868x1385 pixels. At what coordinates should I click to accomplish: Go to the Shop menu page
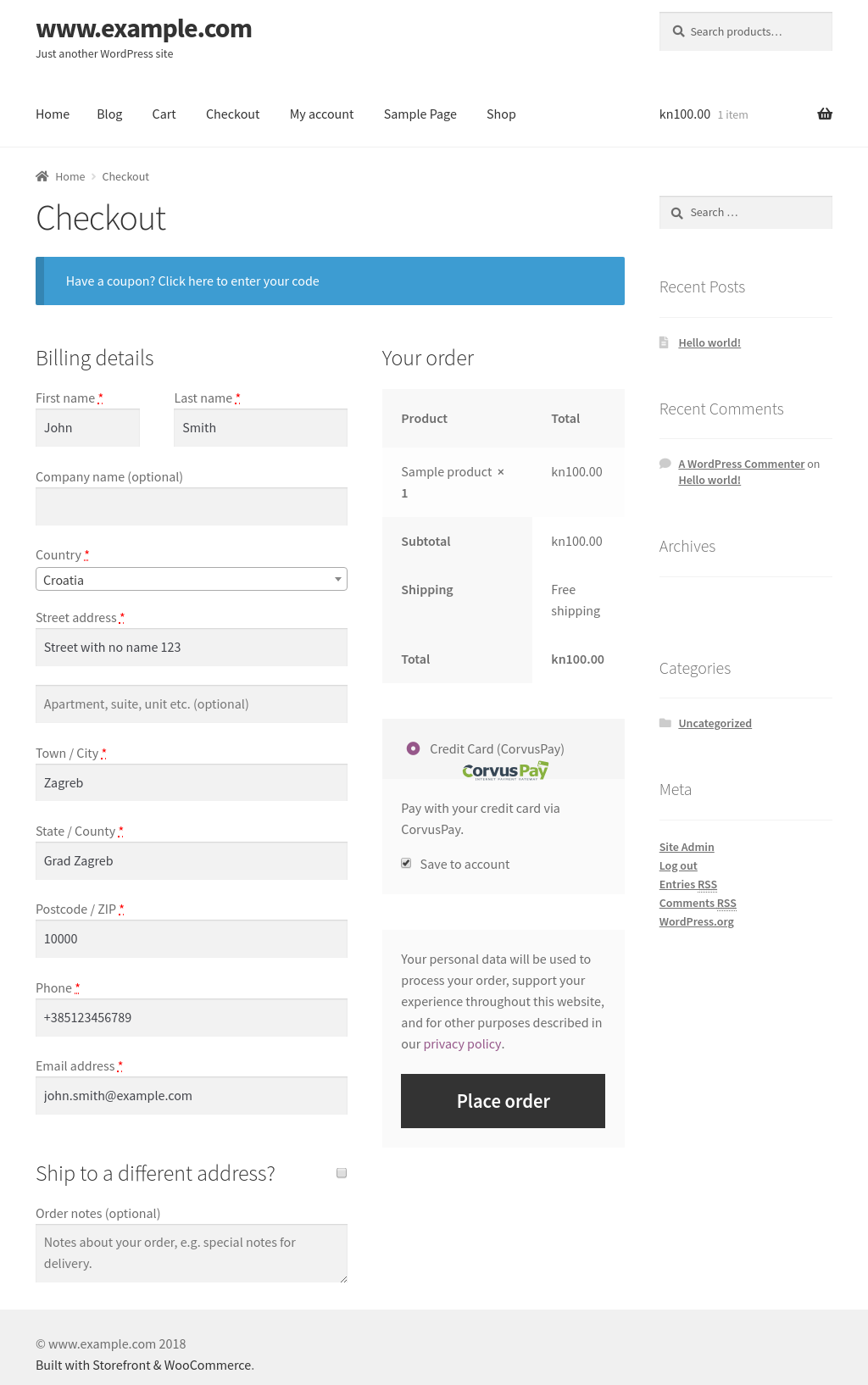click(x=501, y=114)
